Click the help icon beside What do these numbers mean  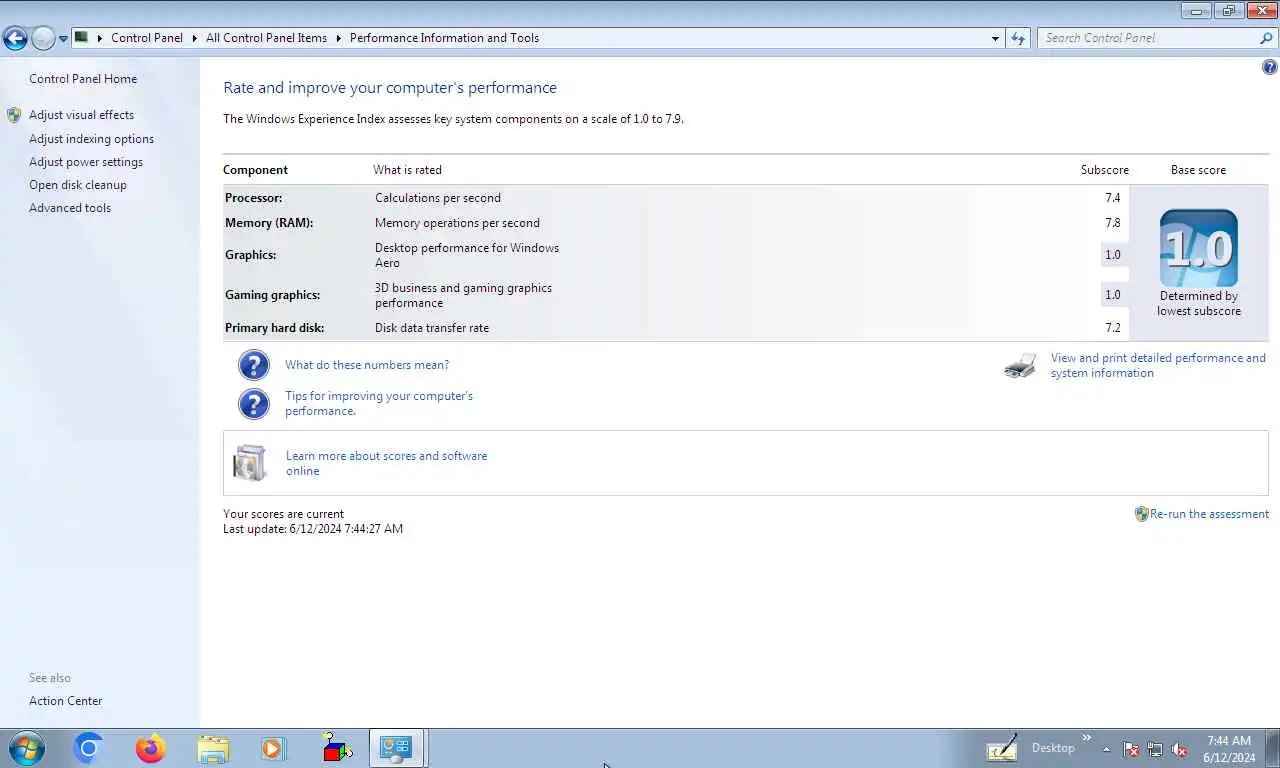254,365
